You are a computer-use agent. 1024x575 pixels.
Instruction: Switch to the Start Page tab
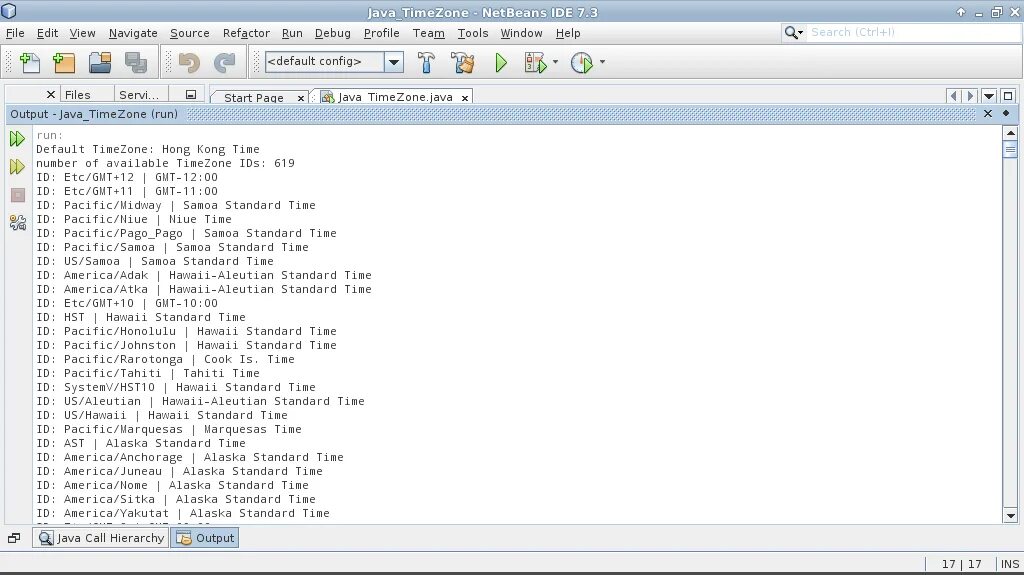(x=253, y=97)
